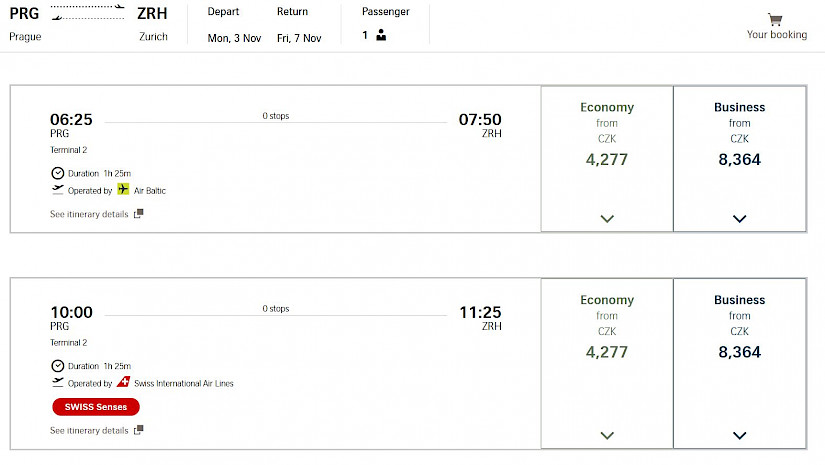
Task: Click the clock icon on 06:25 flight
Action: click(x=58, y=173)
